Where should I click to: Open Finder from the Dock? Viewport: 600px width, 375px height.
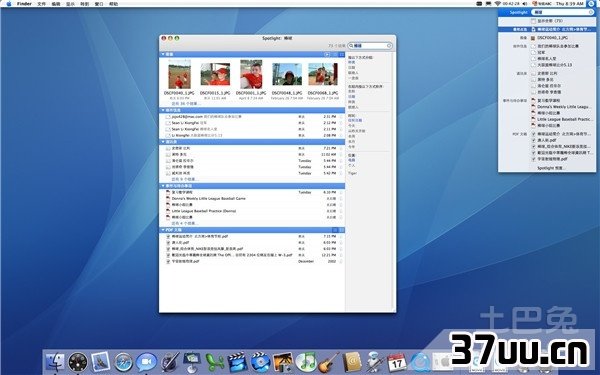55,362
